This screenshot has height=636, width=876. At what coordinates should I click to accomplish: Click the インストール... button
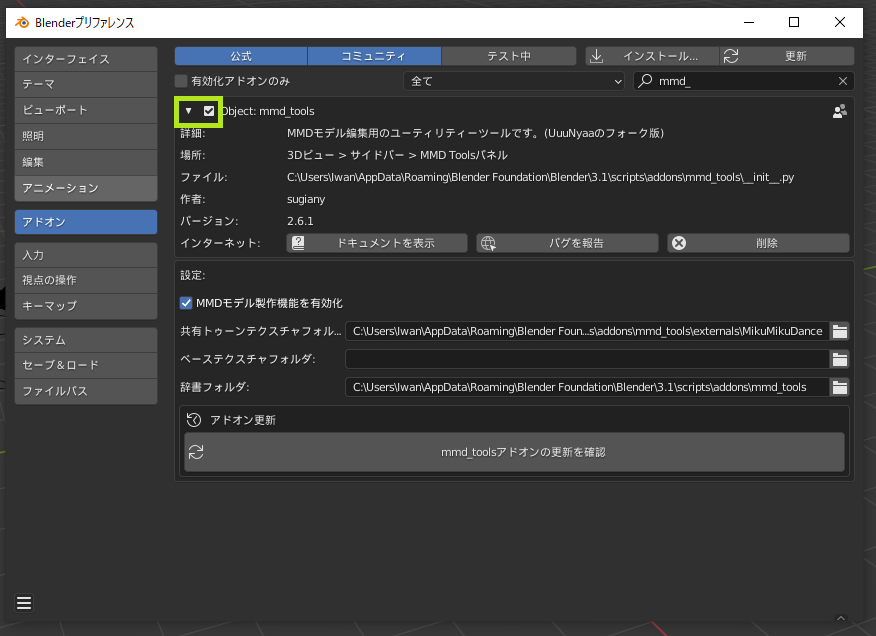pos(652,56)
